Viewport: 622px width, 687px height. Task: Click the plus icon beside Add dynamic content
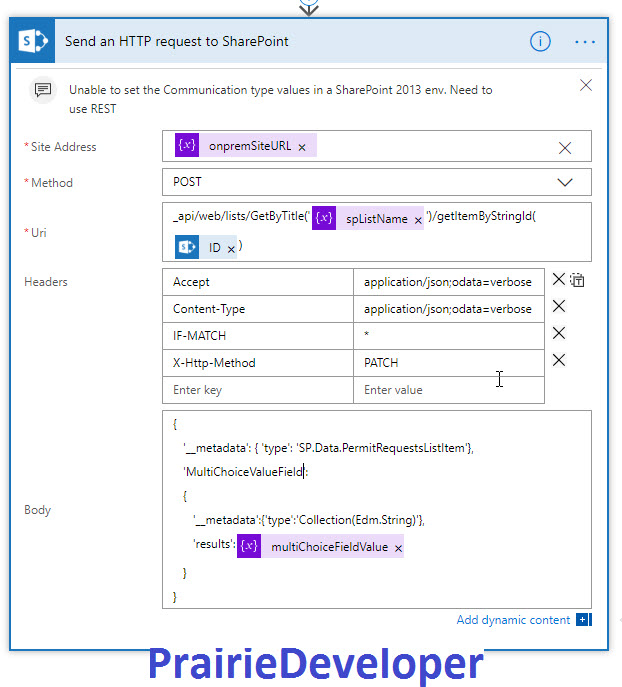[x=583, y=620]
